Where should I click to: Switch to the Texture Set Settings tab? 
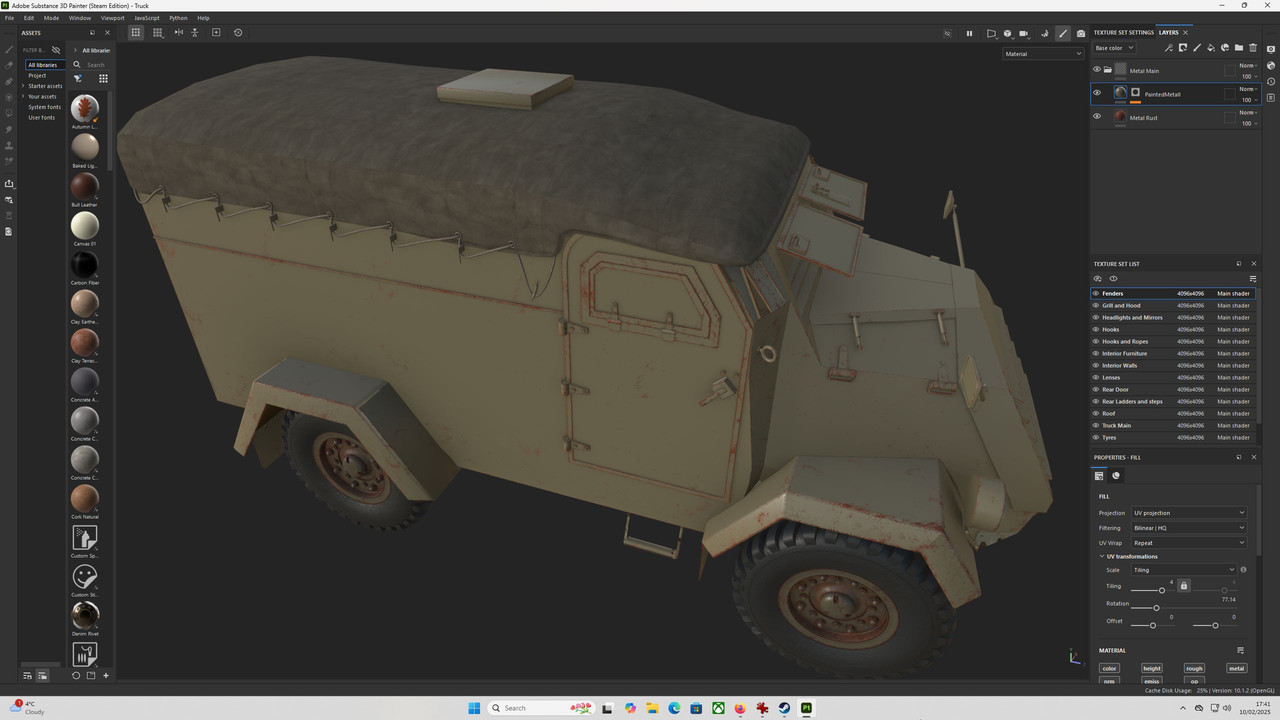1123,33
